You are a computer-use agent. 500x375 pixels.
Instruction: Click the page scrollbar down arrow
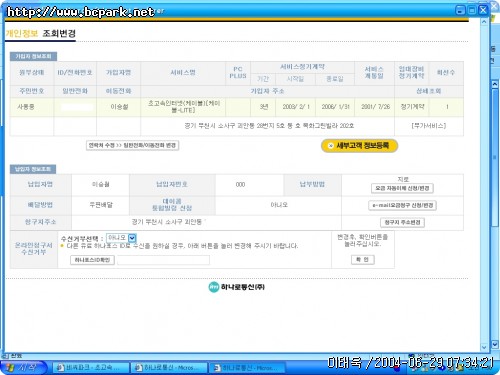(484, 347)
